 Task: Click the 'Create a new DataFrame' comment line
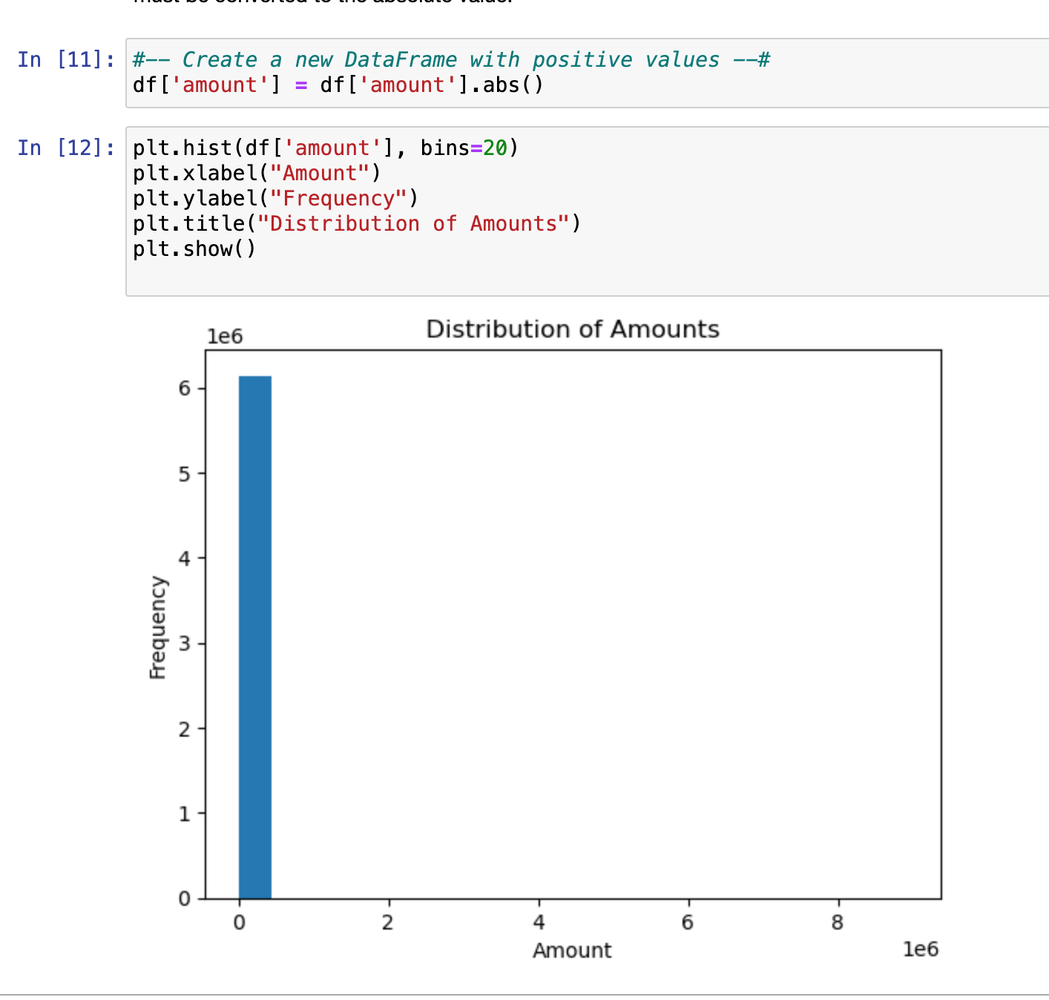pos(450,60)
